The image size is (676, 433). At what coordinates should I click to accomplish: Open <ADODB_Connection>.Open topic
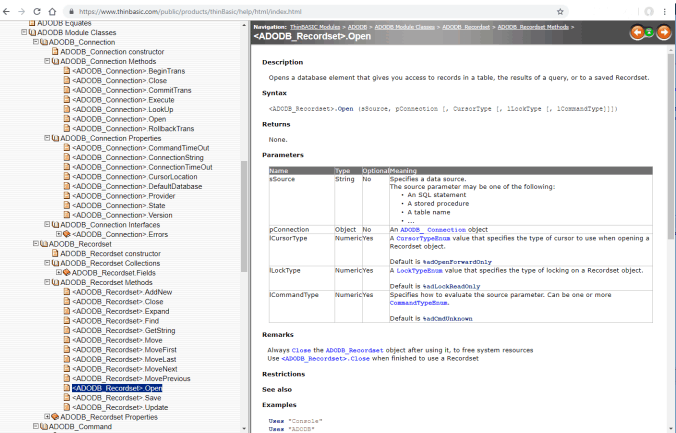tap(119, 119)
